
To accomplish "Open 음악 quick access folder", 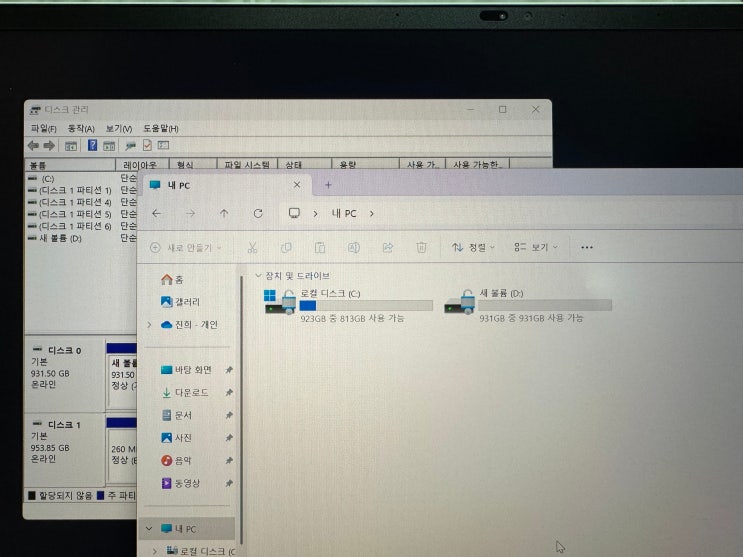I will point(177,461).
